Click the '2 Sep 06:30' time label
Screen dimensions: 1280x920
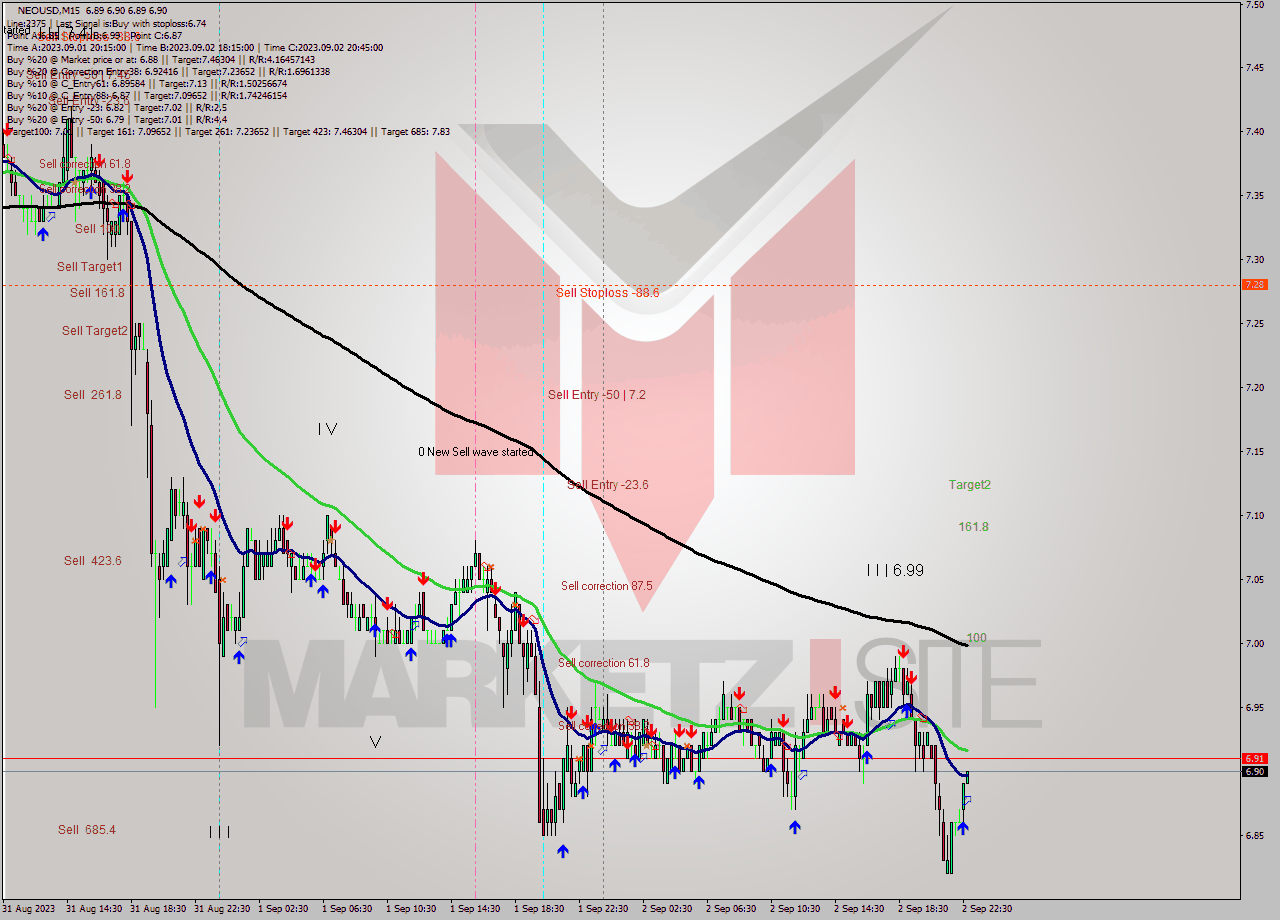[x=731, y=909]
